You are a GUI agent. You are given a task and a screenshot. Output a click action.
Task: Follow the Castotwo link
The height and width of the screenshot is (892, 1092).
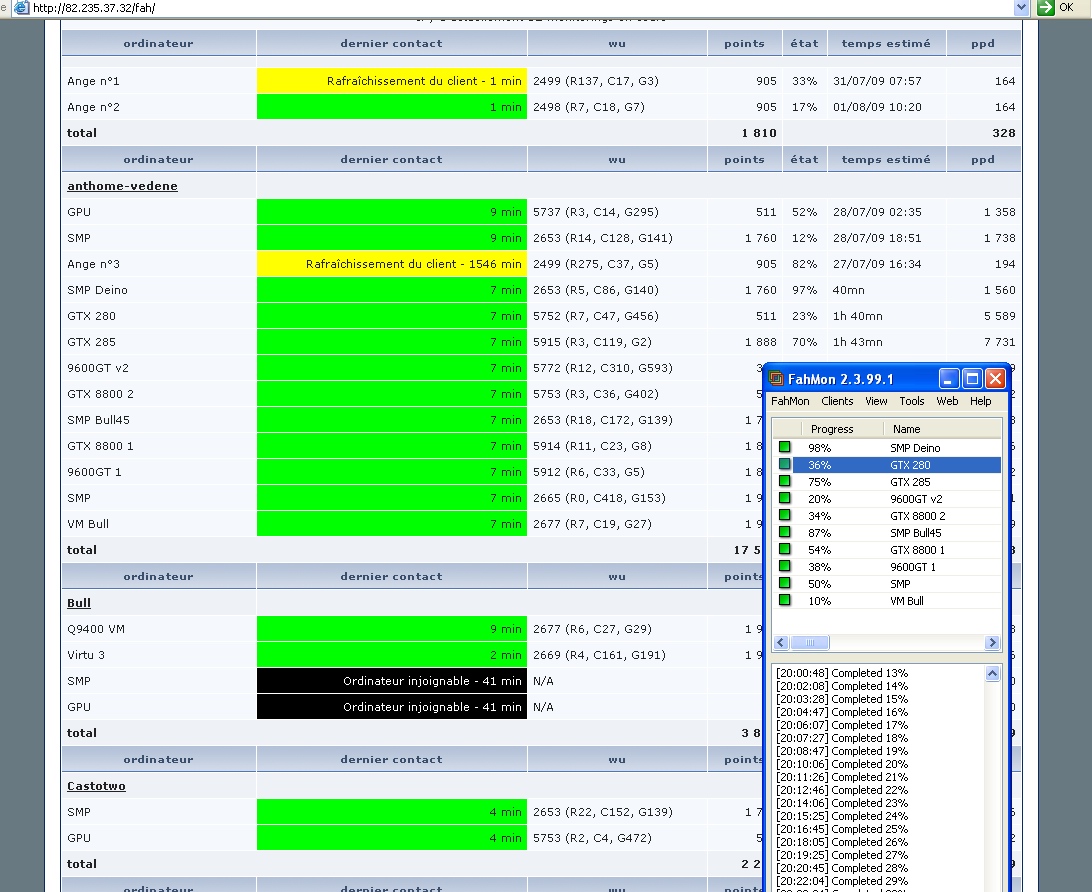[96, 786]
